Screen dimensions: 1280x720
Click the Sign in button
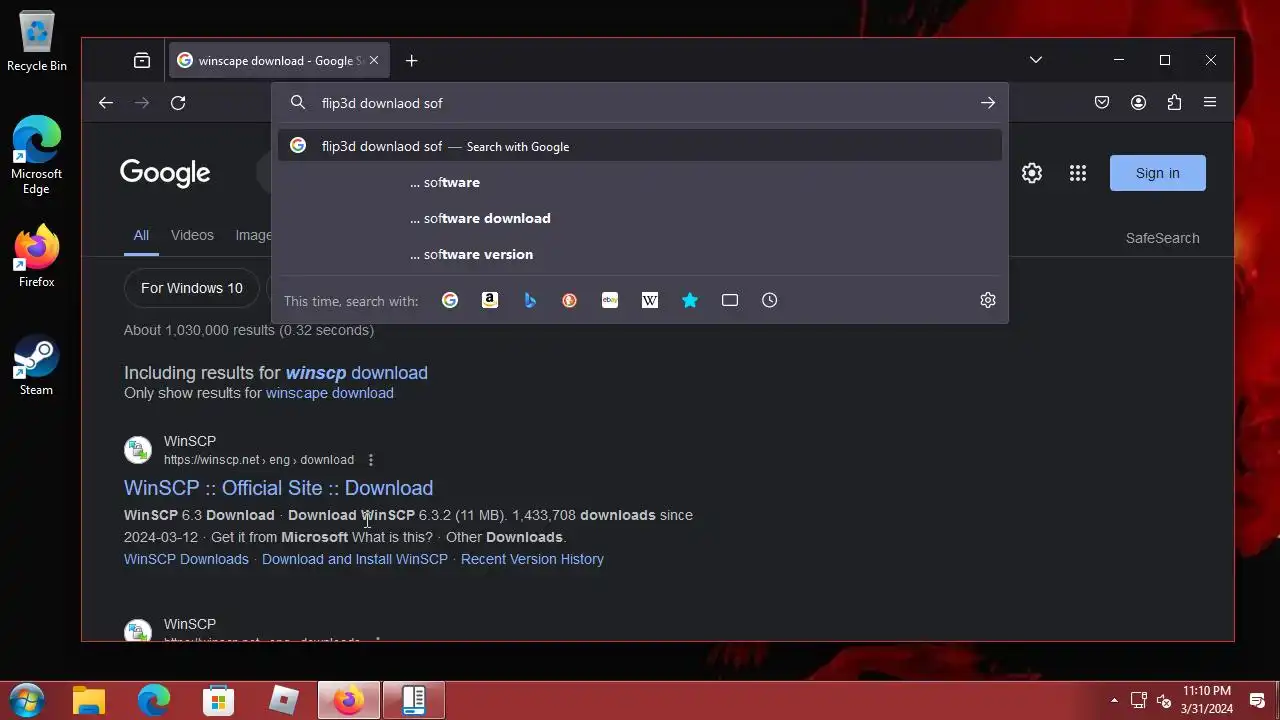pyautogui.click(x=1158, y=173)
